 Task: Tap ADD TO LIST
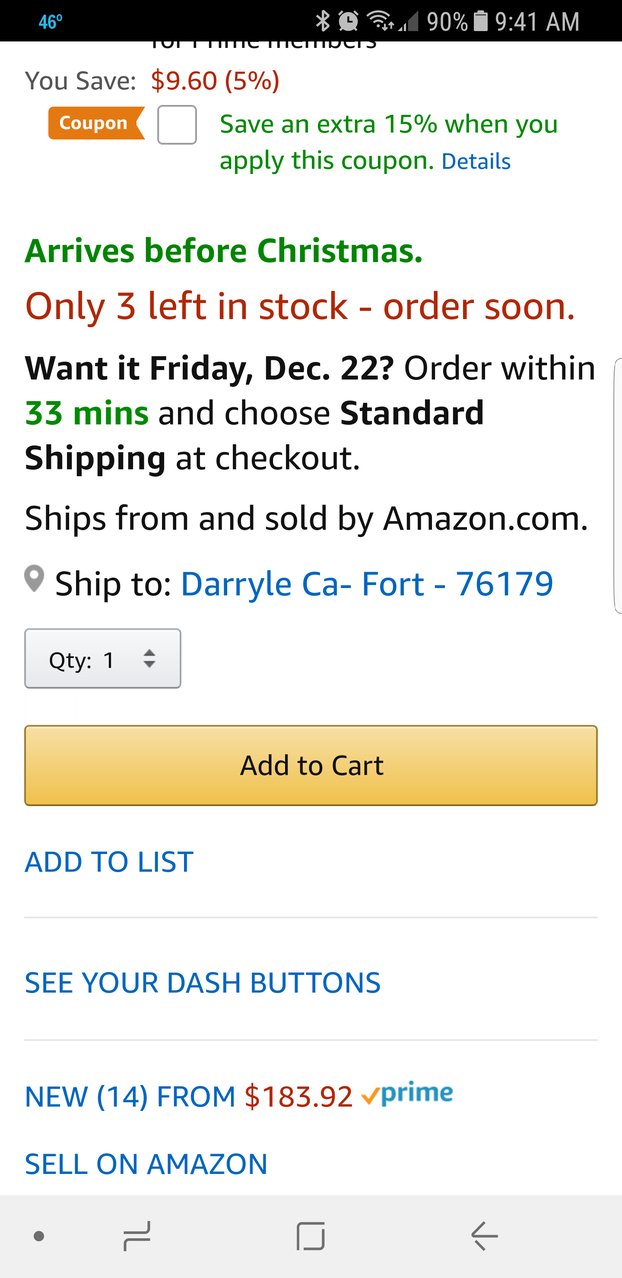click(109, 862)
